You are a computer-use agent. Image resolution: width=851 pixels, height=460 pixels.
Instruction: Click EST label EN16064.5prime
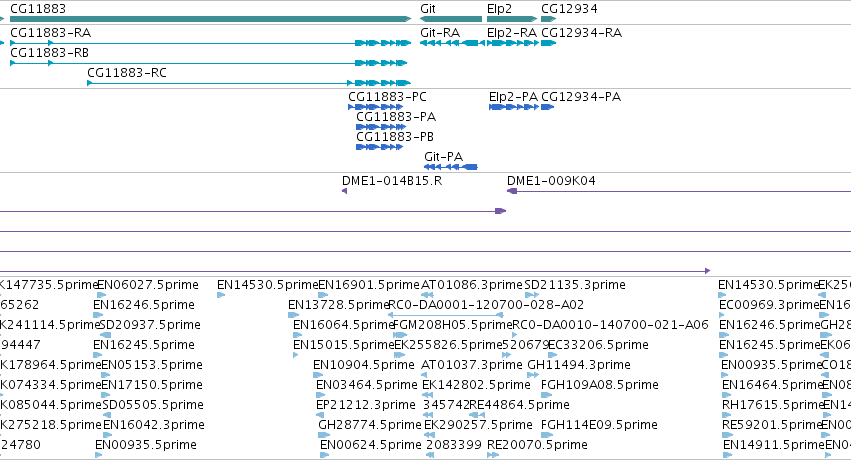(343, 325)
